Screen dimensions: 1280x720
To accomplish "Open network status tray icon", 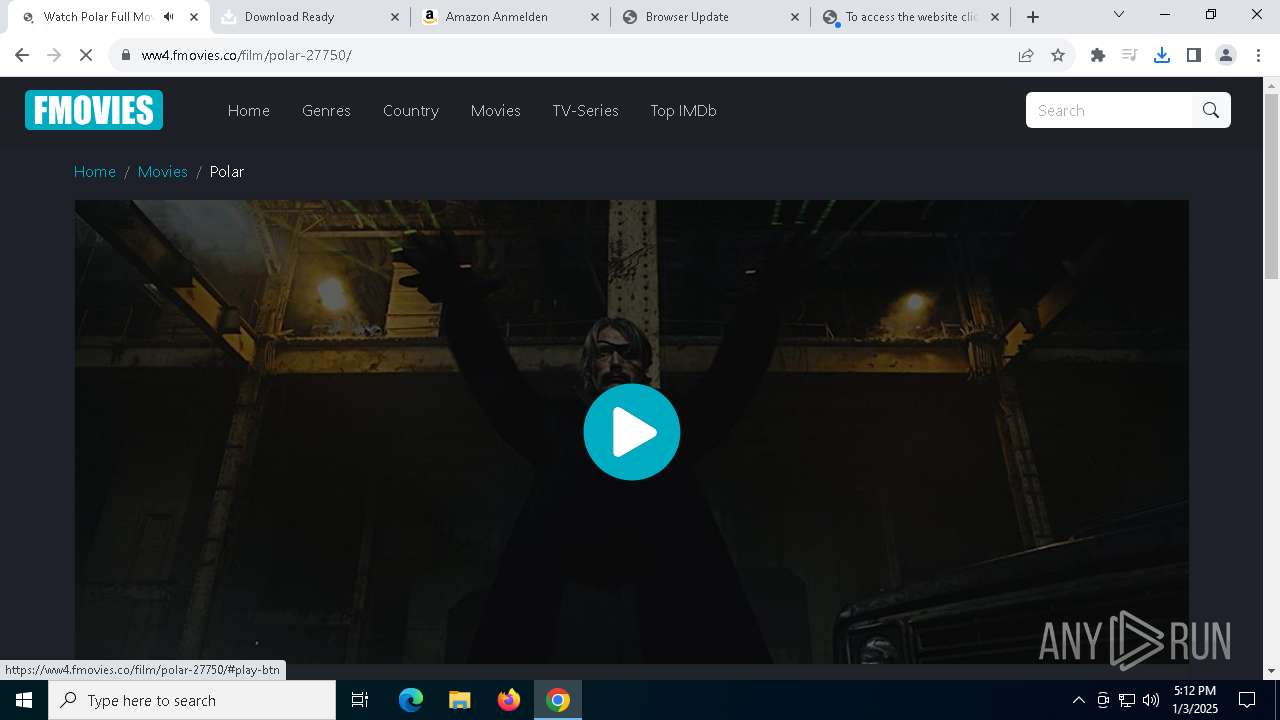I will 1127,700.
